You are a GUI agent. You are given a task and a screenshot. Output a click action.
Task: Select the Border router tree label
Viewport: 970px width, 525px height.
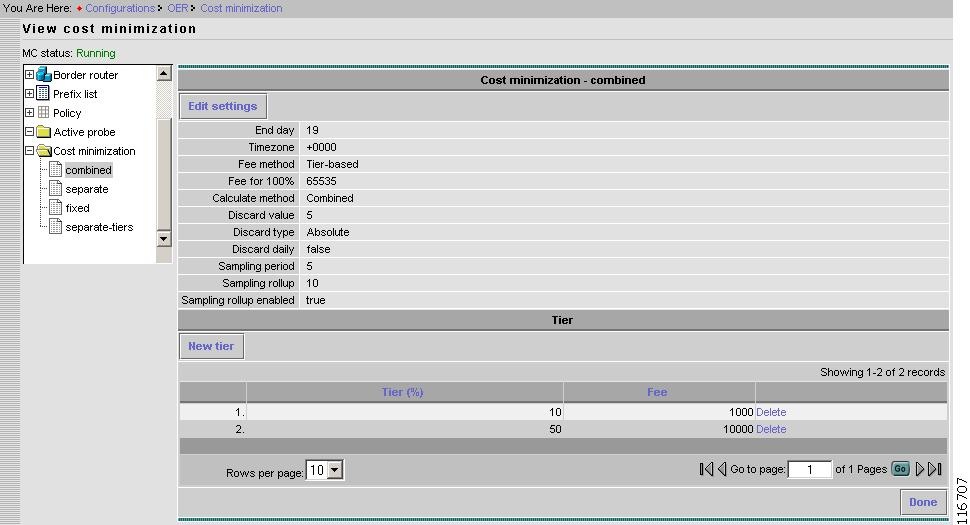click(x=85, y=75)
